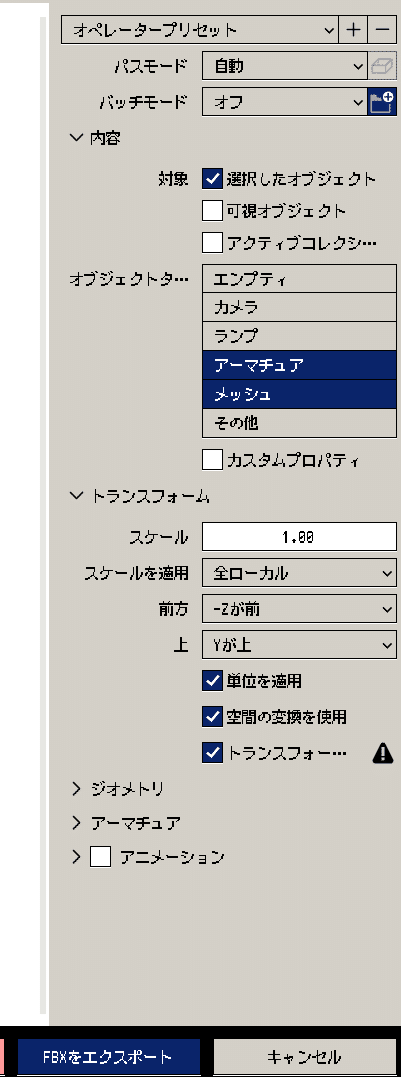The height and width of the screenshot is (1077, 401).
Task: Toggle batch own directory folder icon
Action: coord(382,102)
